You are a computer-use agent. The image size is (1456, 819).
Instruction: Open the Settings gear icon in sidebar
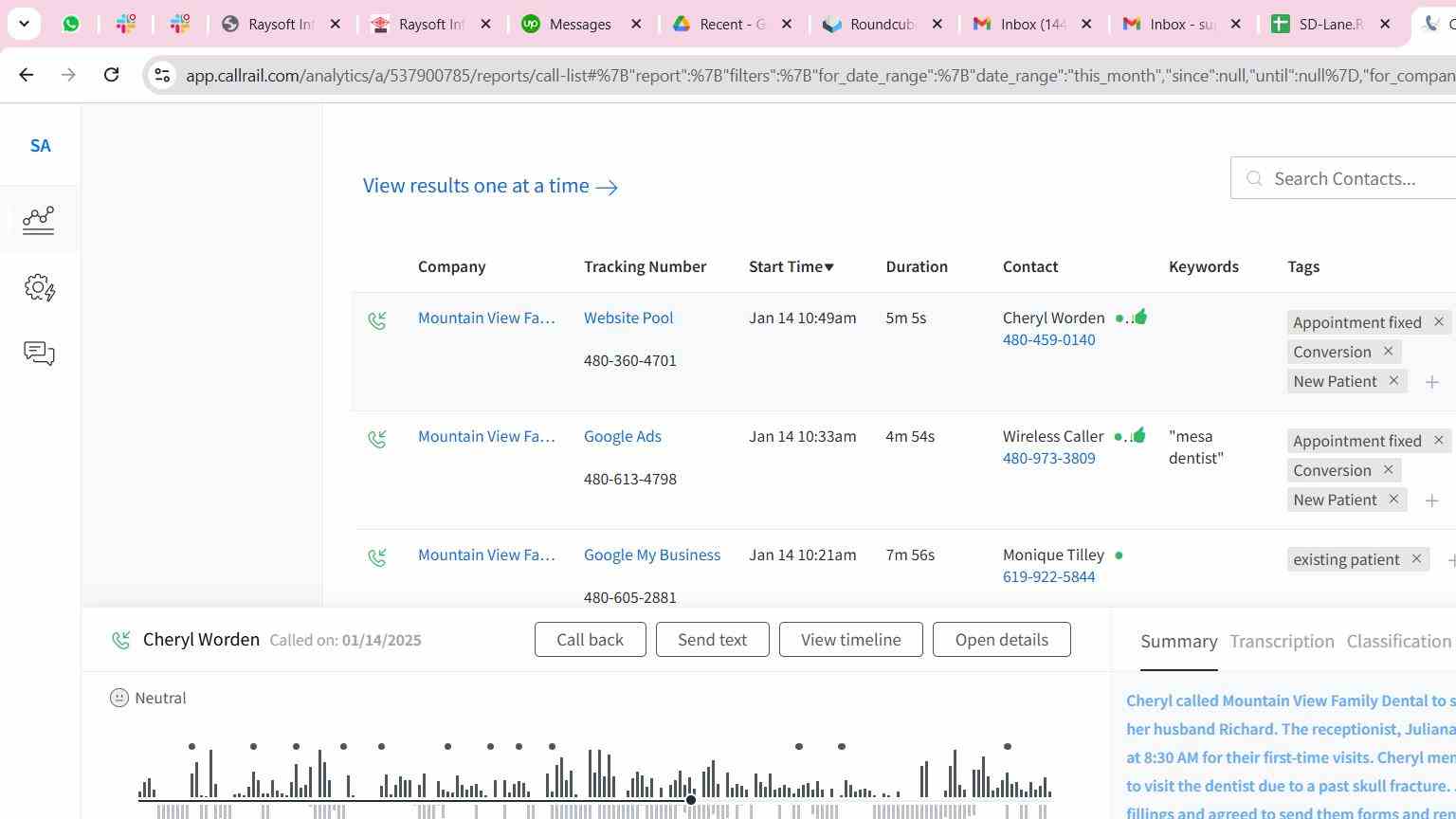click(39, 288)
